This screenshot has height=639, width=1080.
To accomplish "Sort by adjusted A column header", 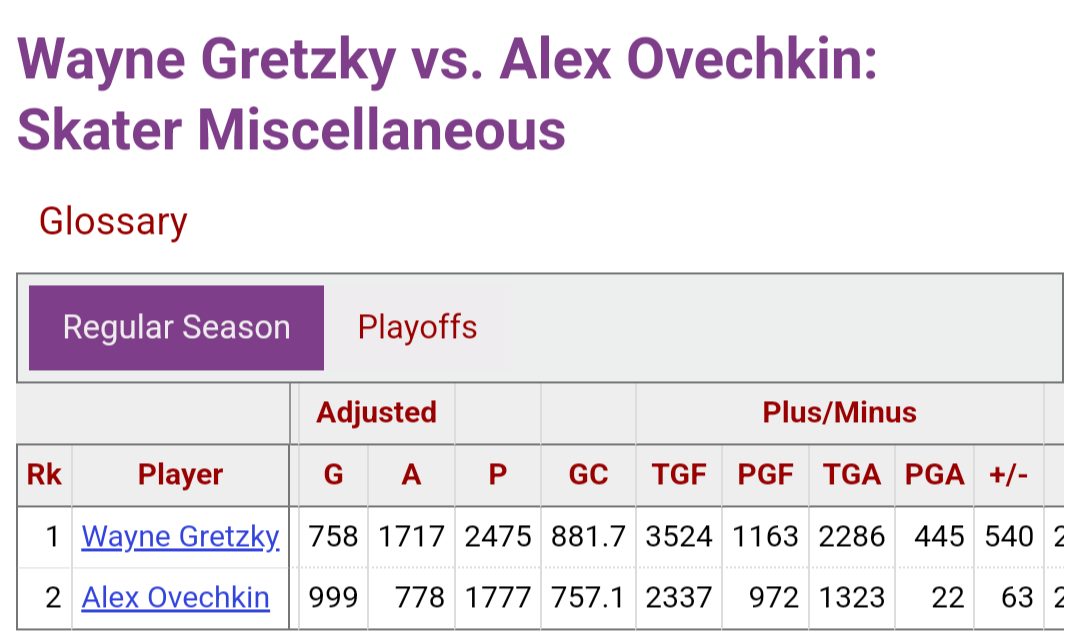I will [411, 475].
